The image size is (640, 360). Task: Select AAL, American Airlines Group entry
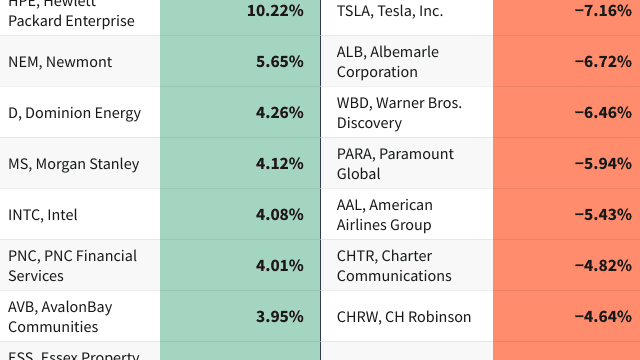384,215
